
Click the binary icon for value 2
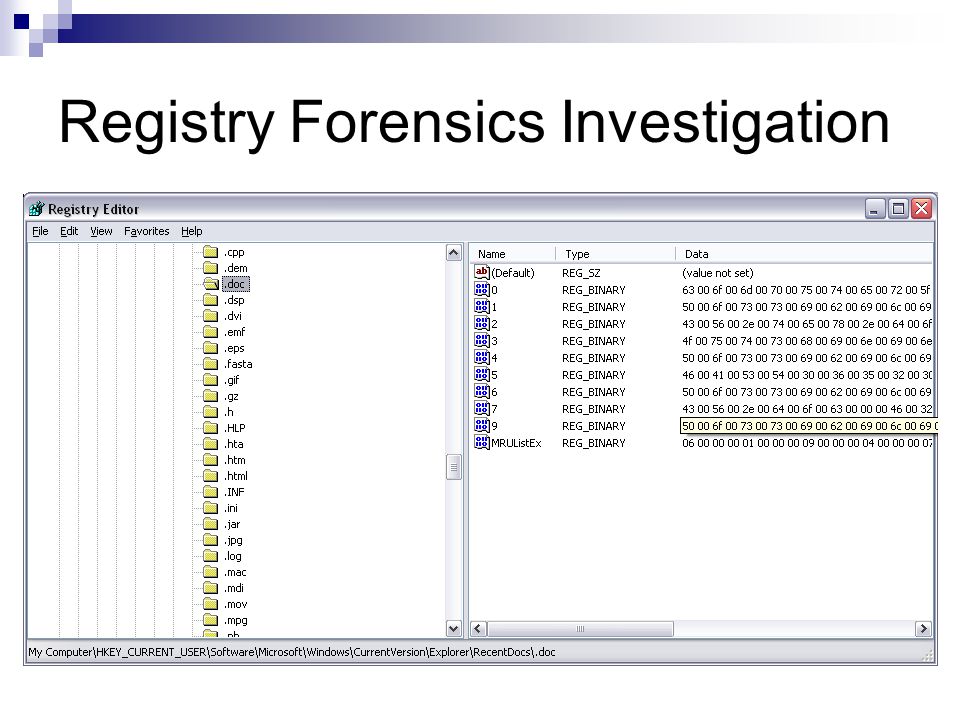482,323
